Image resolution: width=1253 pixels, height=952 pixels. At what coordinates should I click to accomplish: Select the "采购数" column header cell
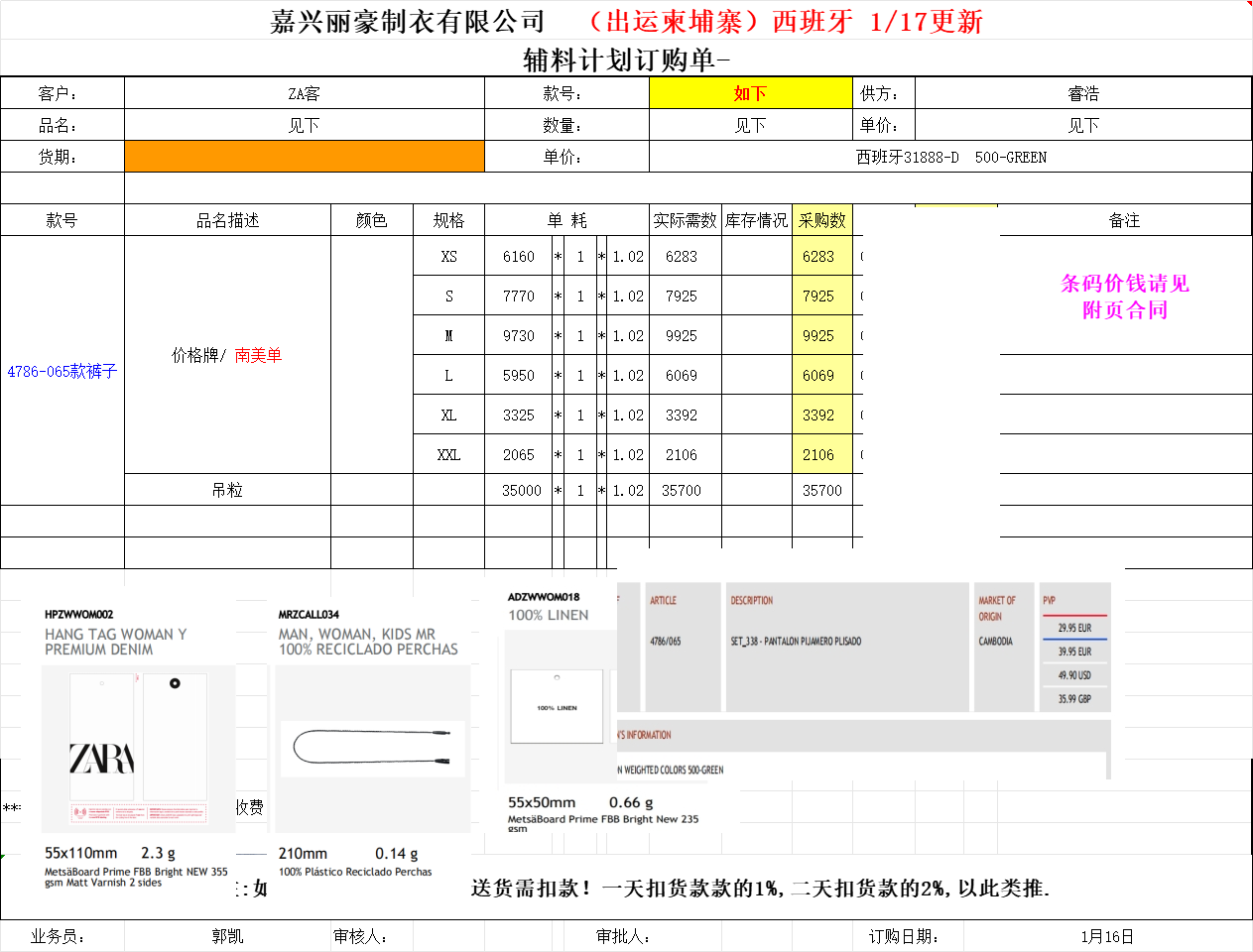821,220
